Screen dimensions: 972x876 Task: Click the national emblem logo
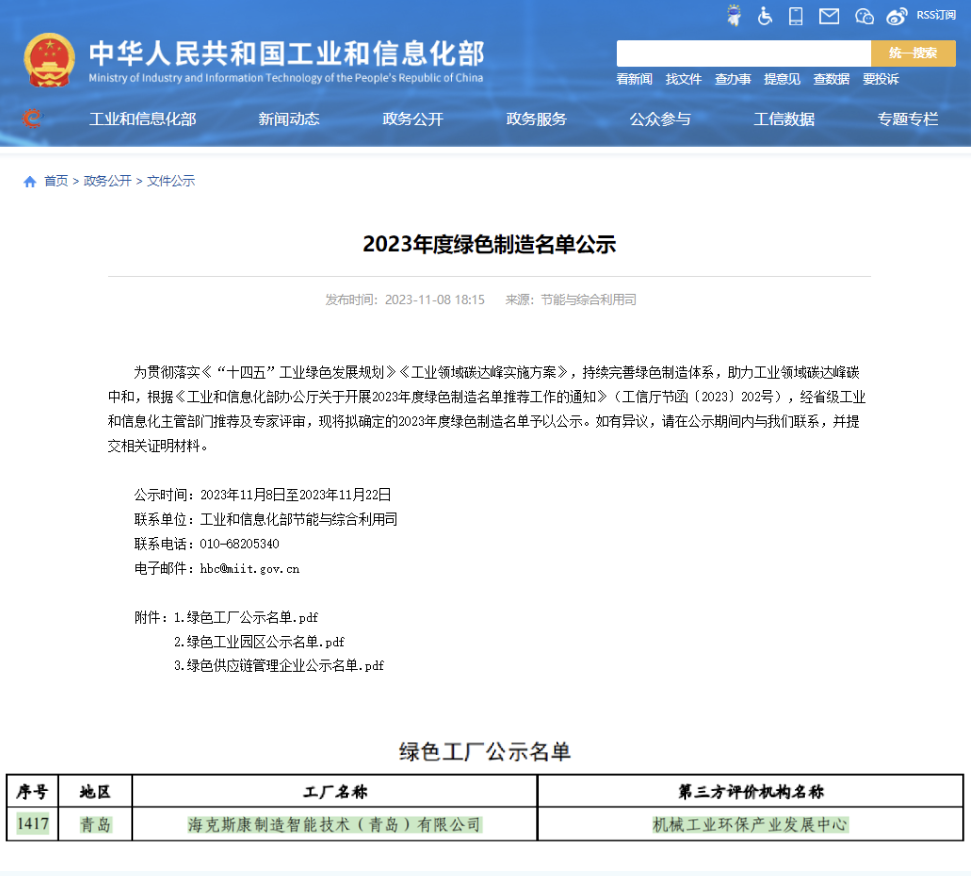(49, 60)
